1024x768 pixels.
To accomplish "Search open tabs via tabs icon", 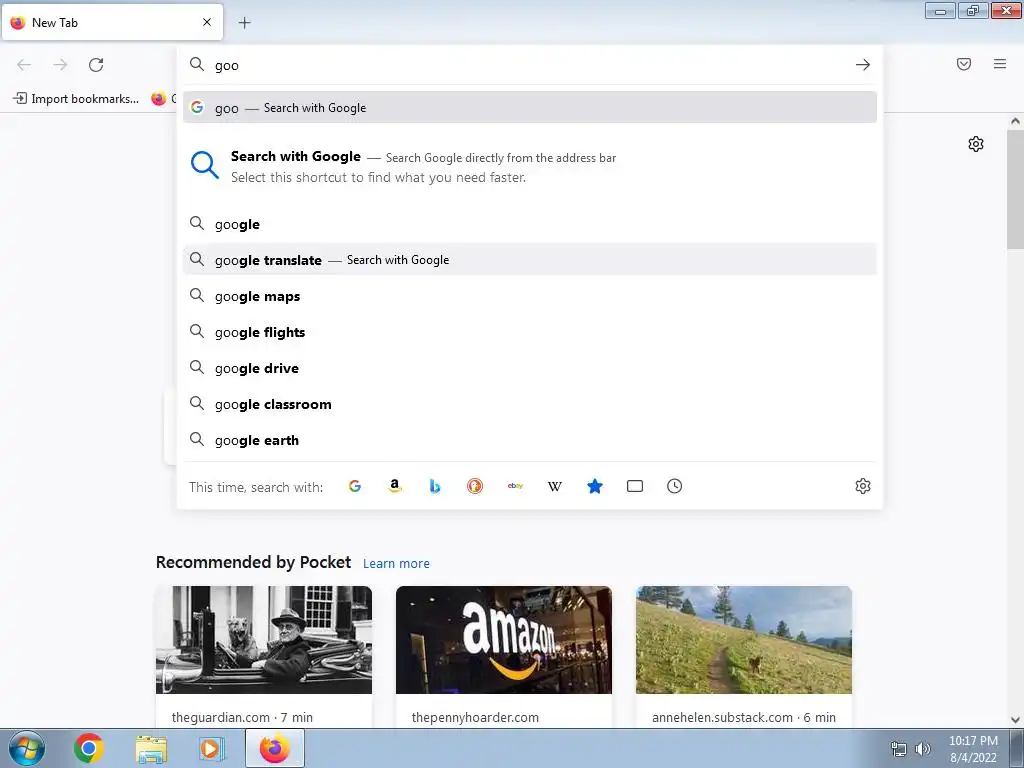I will coord(635,486).
